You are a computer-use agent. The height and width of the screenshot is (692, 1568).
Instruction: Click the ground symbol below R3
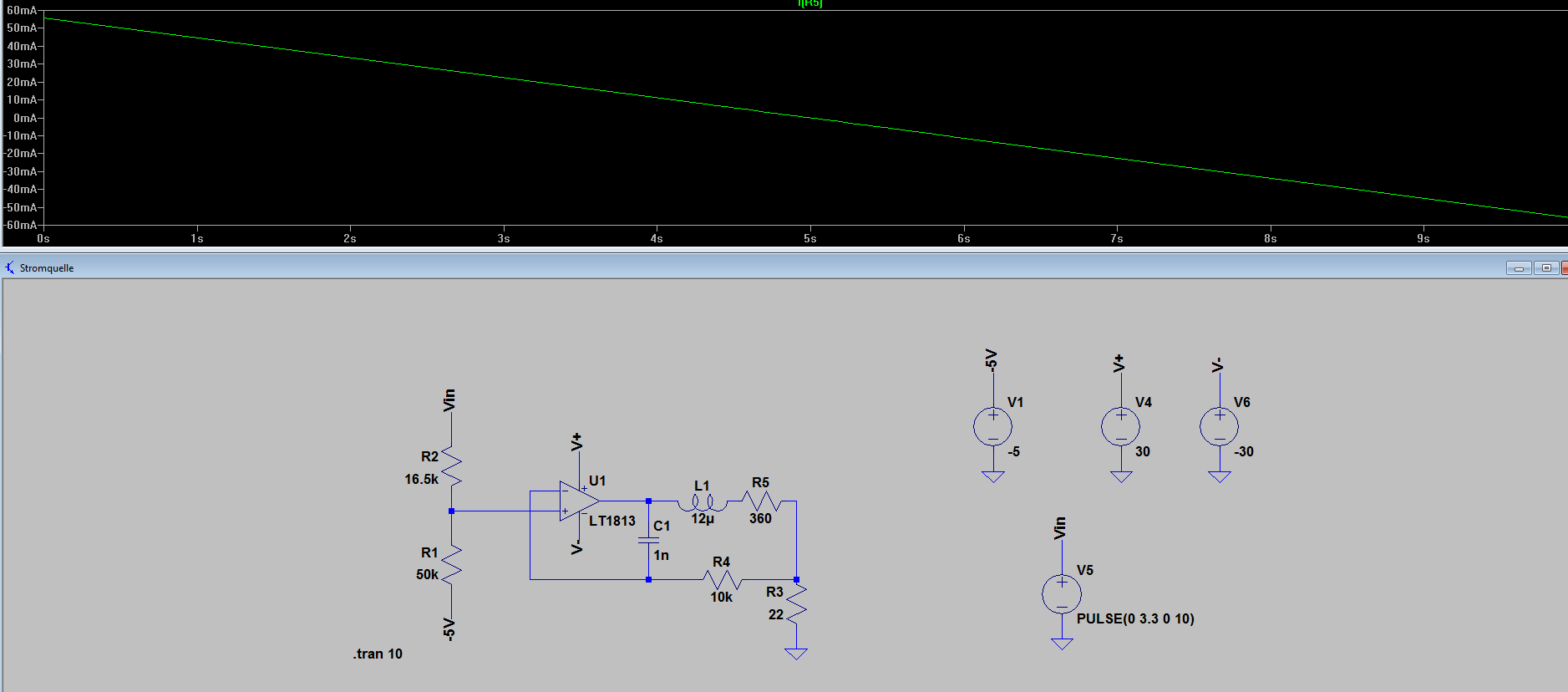(796, 654)
